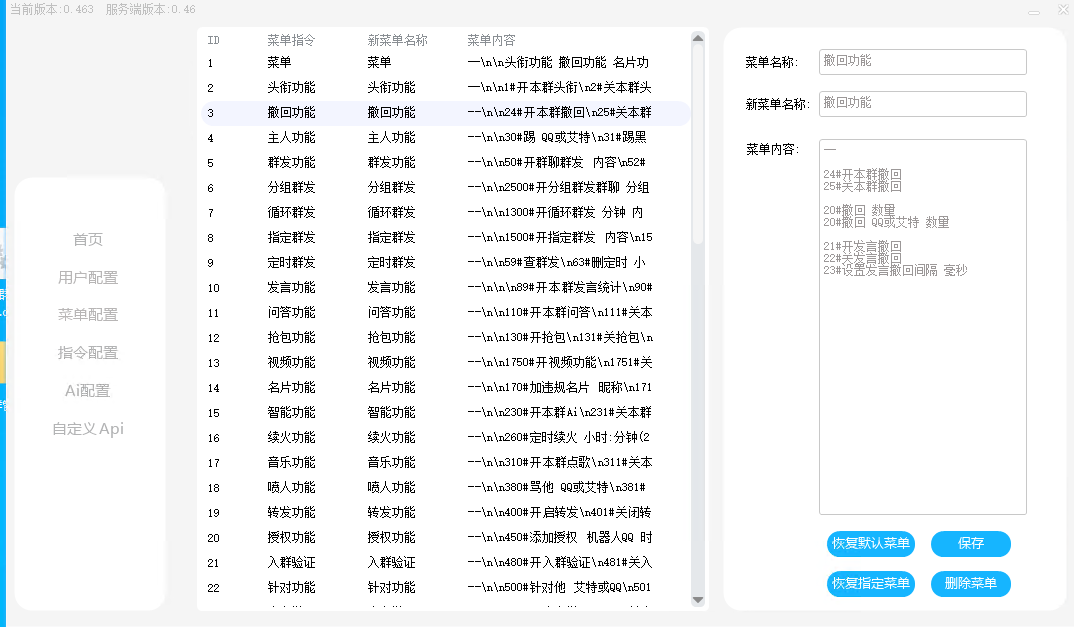Image resolution: width=1074 pixels, height=627 pixels.
Task: Focus the 新菜单名称 input field
Action: point(923,103)
